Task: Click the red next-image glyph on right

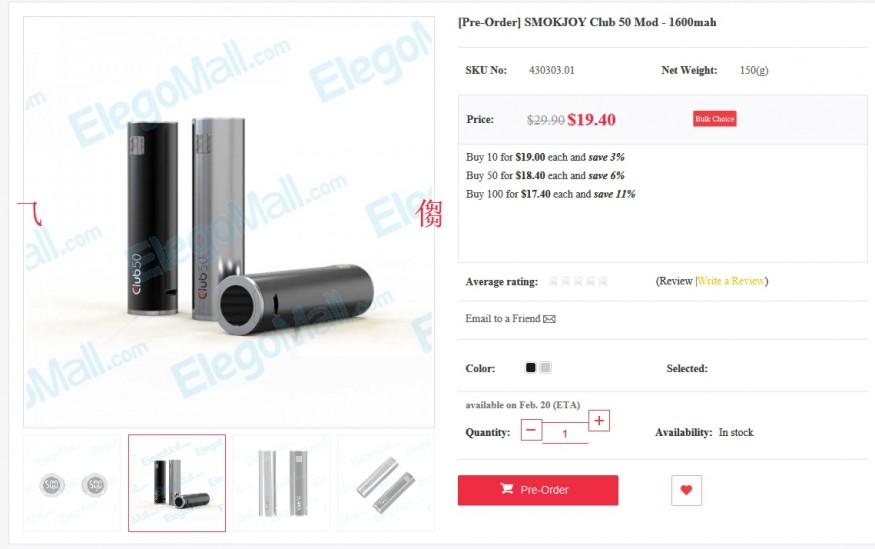Action: coord(429,213)
